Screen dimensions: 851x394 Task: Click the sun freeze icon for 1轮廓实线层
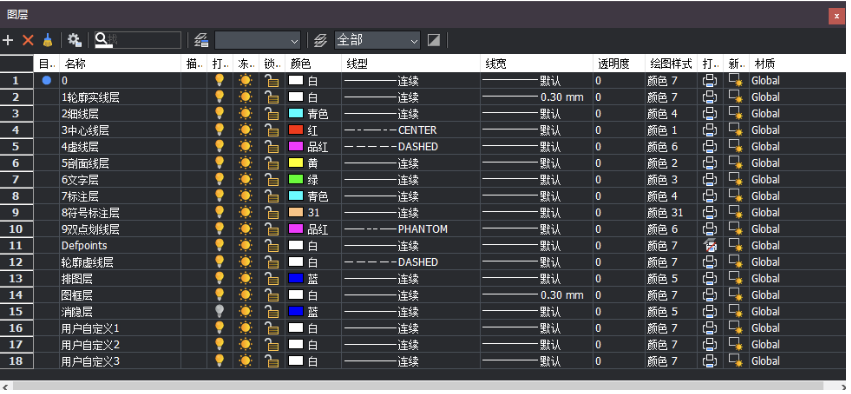coord(246,97)
